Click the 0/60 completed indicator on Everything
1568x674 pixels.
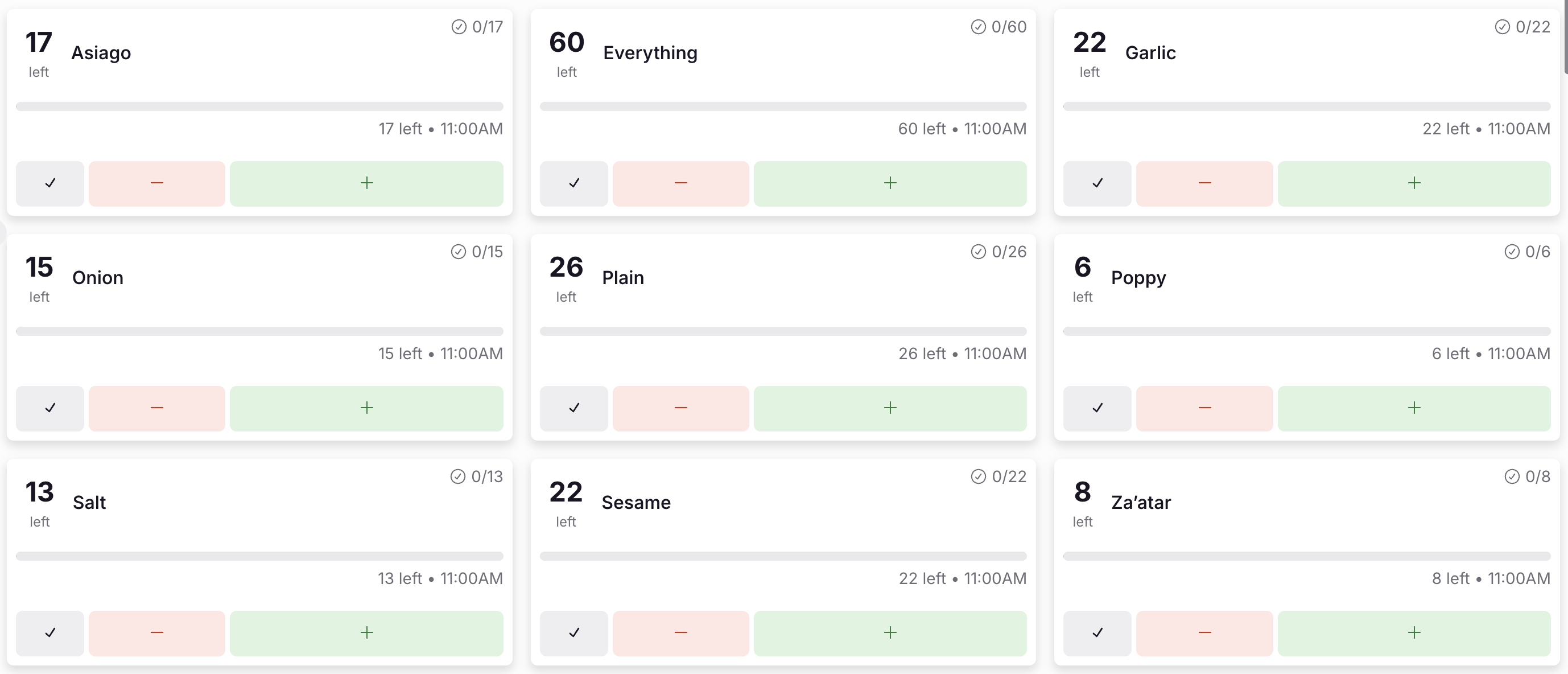point(999,27)
